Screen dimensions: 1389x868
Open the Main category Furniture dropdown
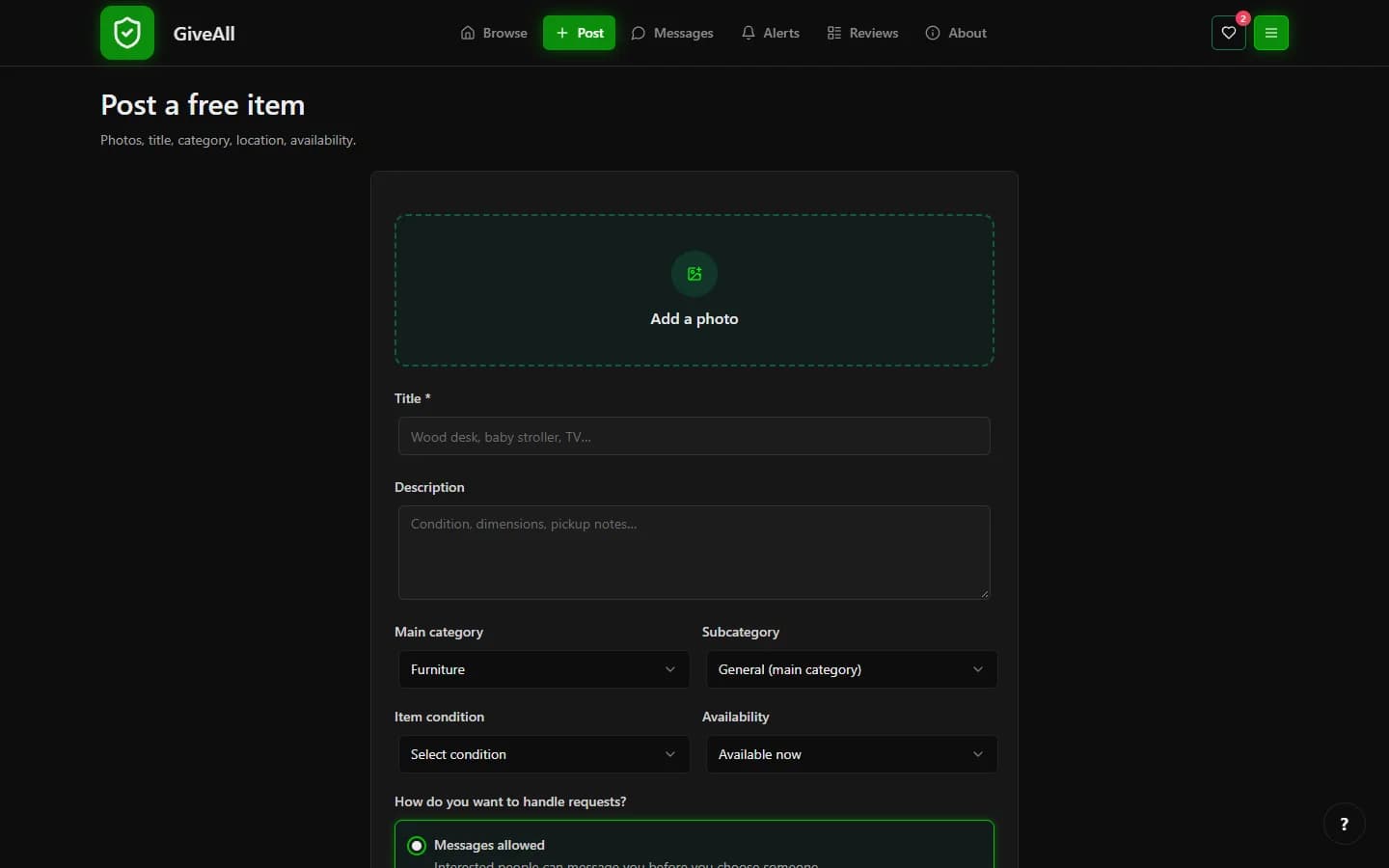click(x=544, y=669)
